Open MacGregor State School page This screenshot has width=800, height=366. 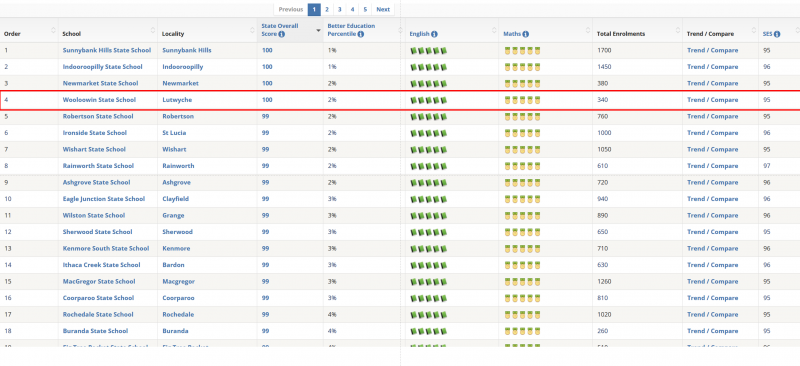click(x=99, y=281)
